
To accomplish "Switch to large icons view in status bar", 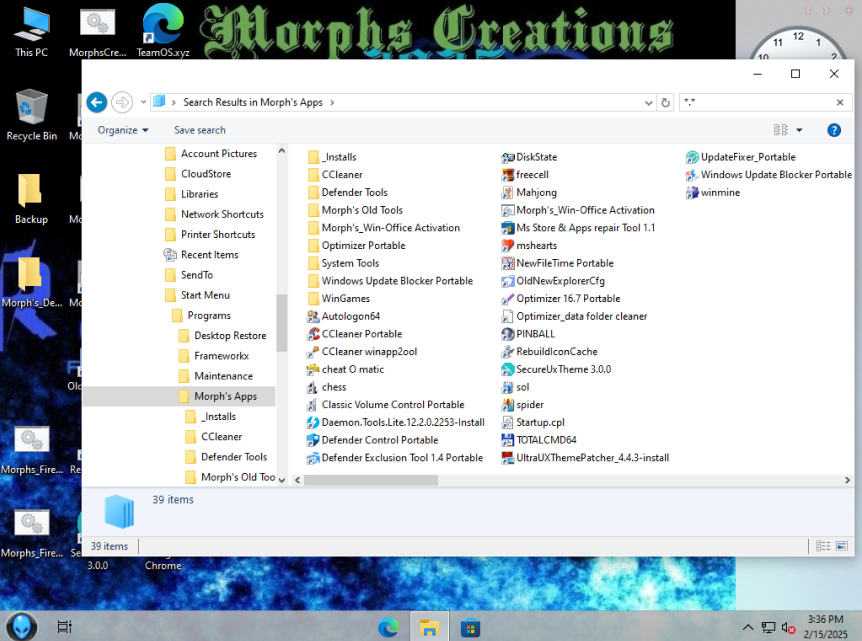I will [x=841, y=546].
